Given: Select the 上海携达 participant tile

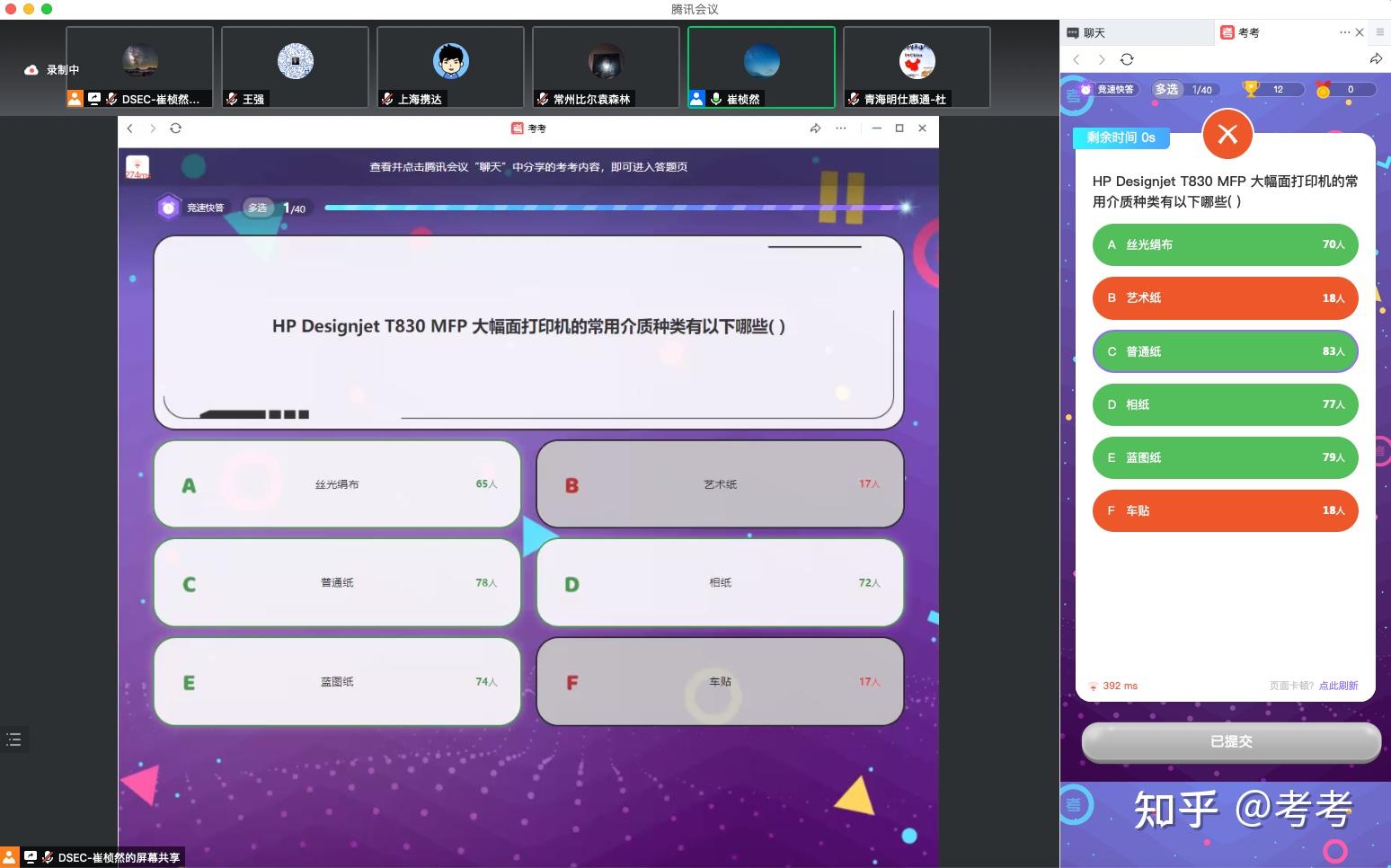Looking at the screenshot, I should coord(450,67).
